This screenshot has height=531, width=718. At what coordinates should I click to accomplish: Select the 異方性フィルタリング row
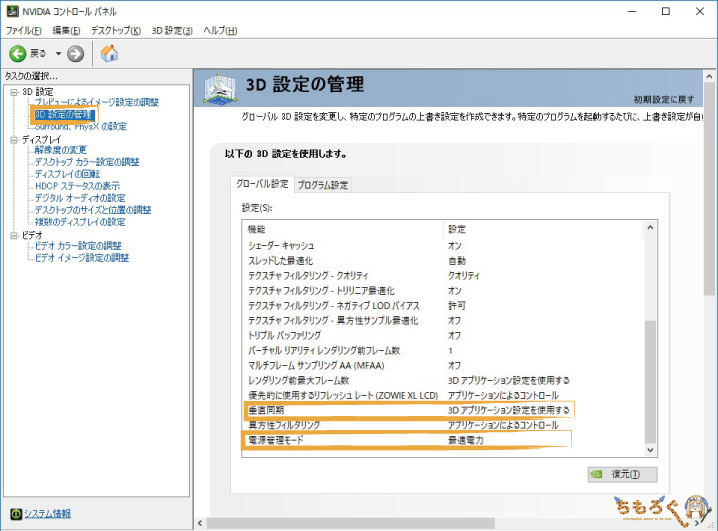[443, 425]
